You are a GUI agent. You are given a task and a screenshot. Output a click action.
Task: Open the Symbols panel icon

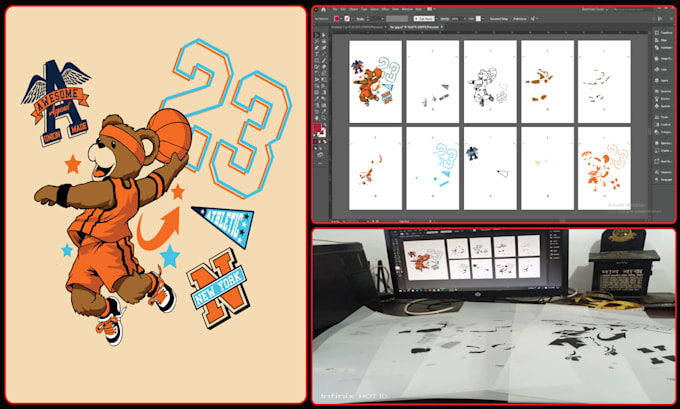tap(657, 106)
